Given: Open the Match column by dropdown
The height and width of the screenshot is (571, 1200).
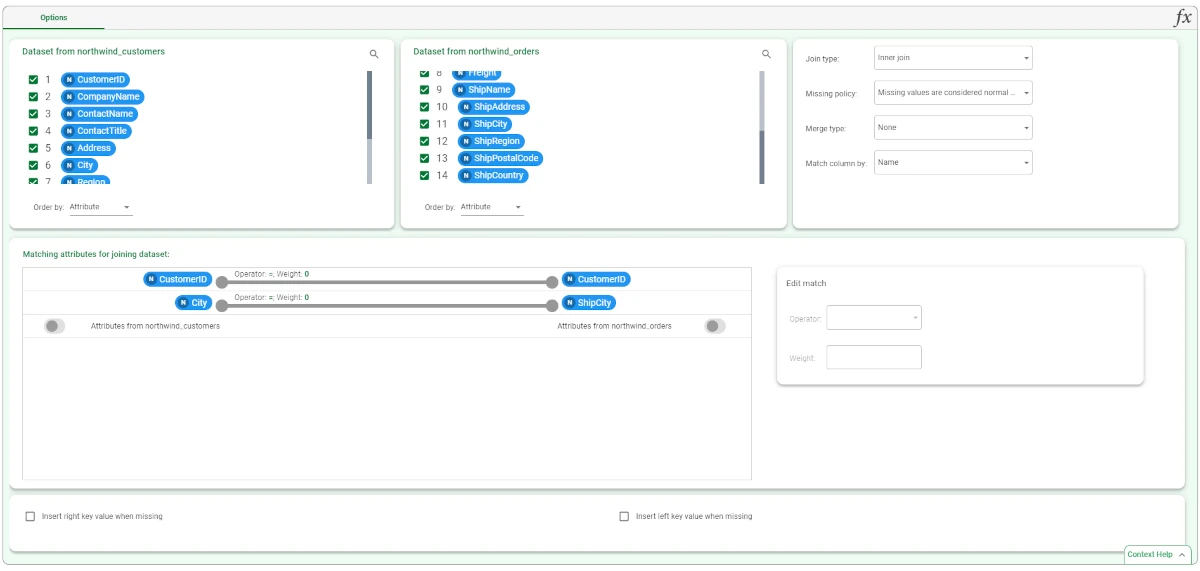Looking at the screenshot, I should point(953,162).
